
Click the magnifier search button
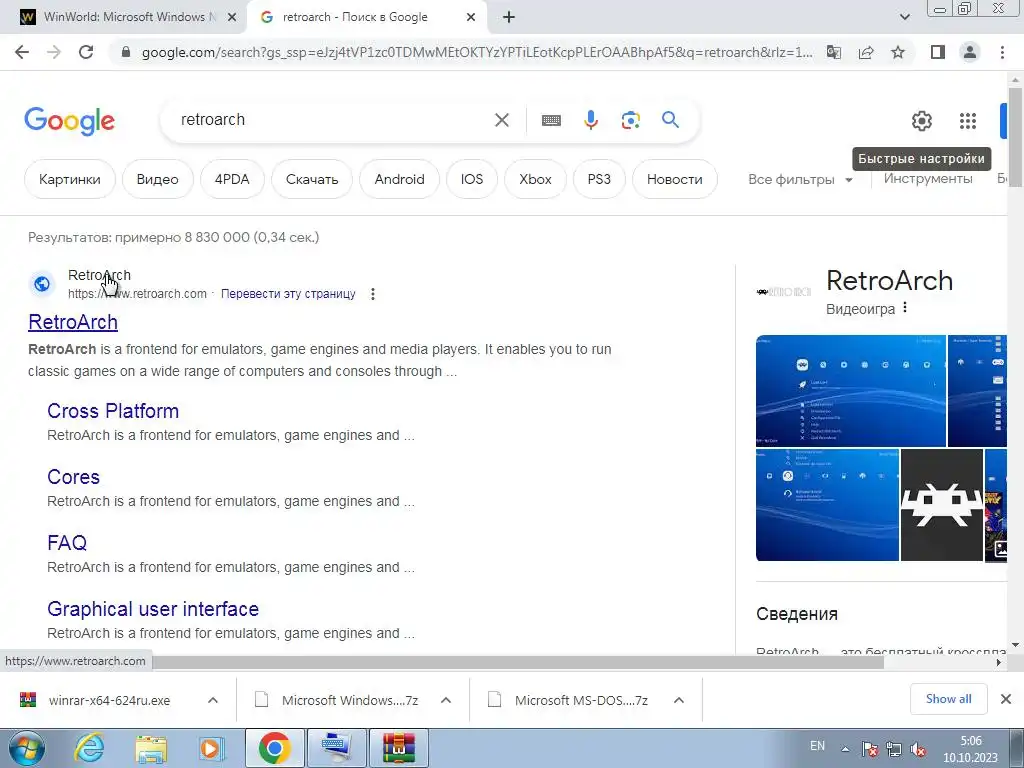click(670, 120)
